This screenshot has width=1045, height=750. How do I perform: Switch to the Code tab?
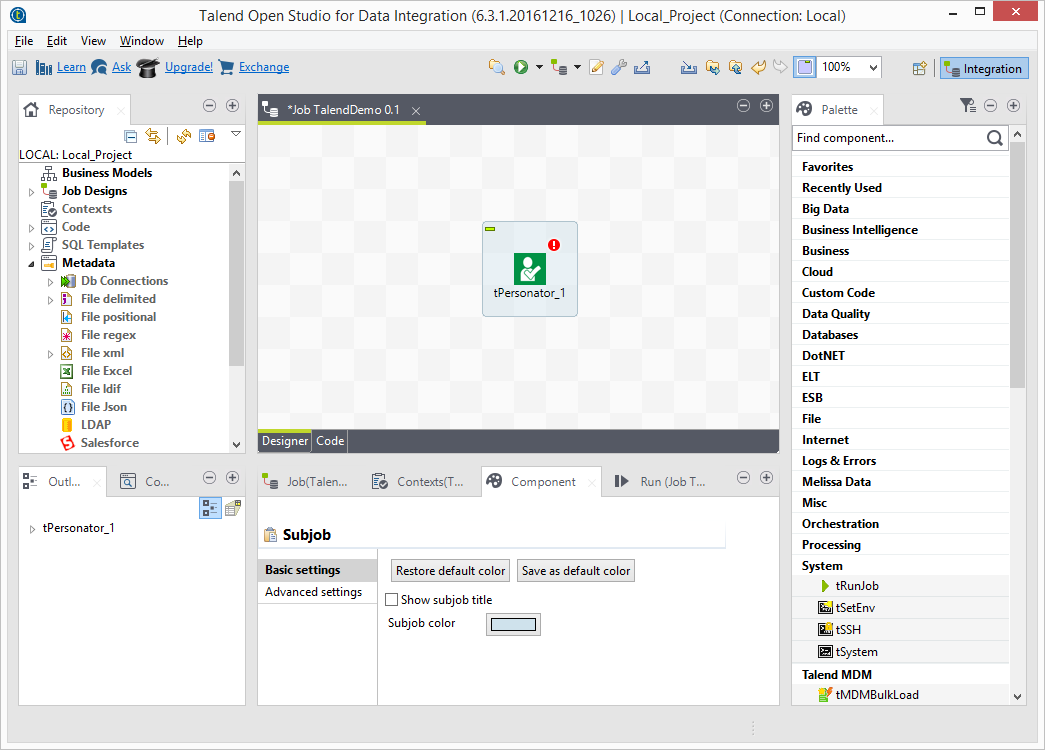[x=330, y=441]
